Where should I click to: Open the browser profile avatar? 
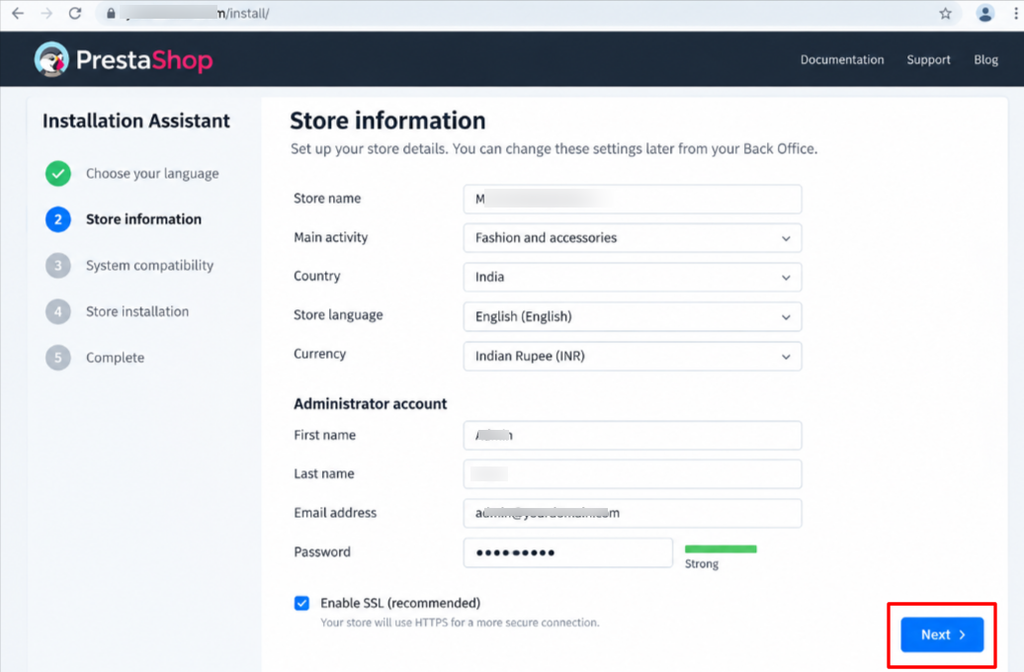[x=985, y=13]
